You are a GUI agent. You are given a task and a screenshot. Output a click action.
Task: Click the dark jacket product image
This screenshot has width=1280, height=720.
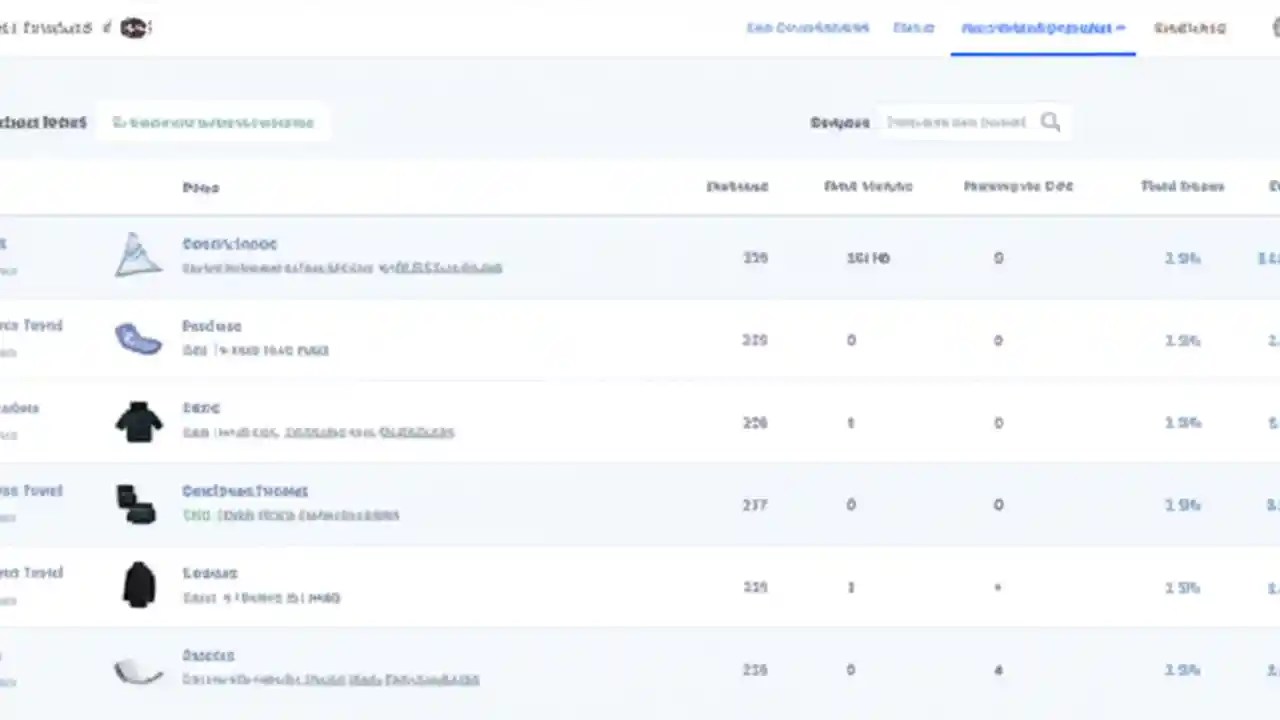pyautogui.click(x=138, y=586)
